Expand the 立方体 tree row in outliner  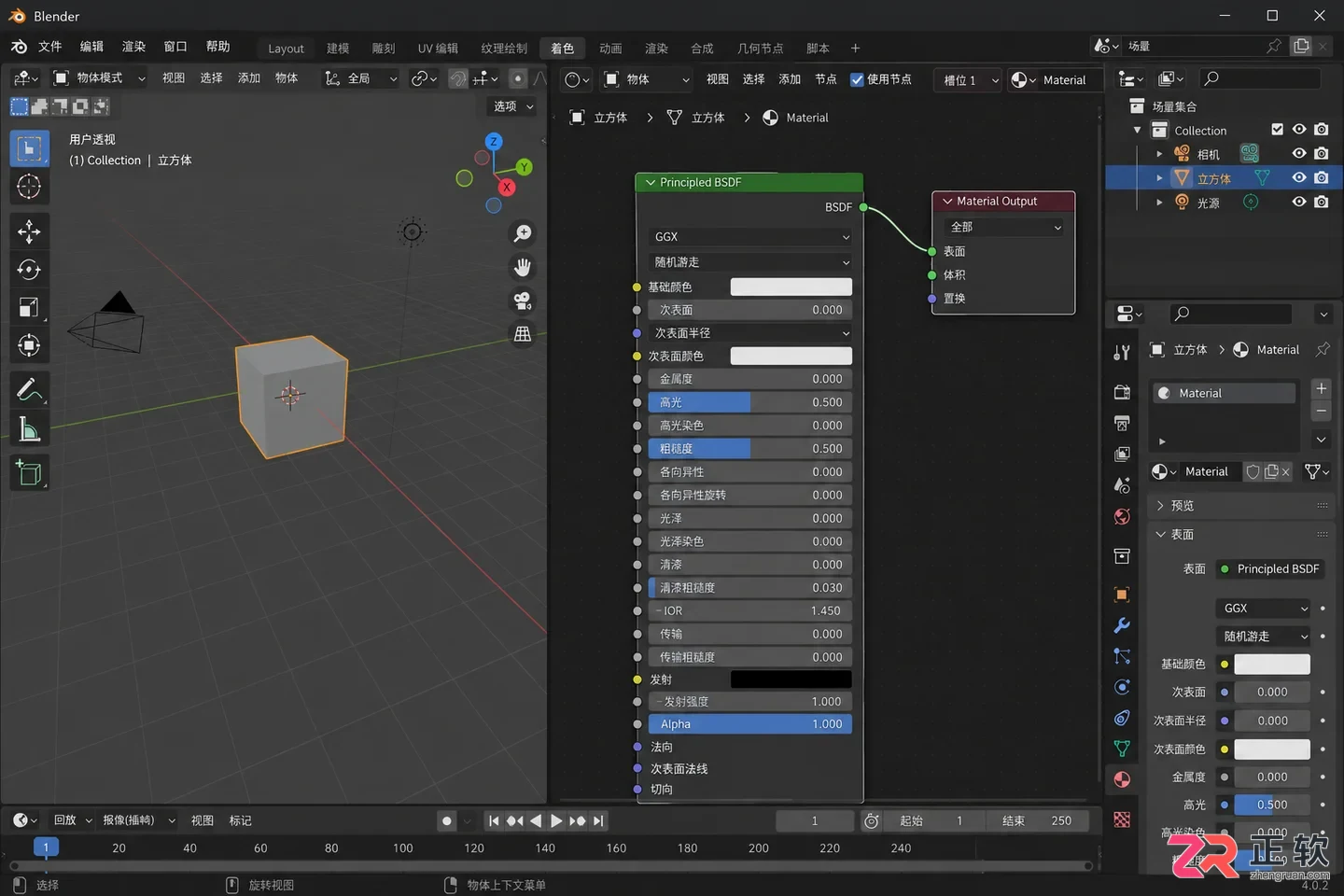(x=1160, y=177)
